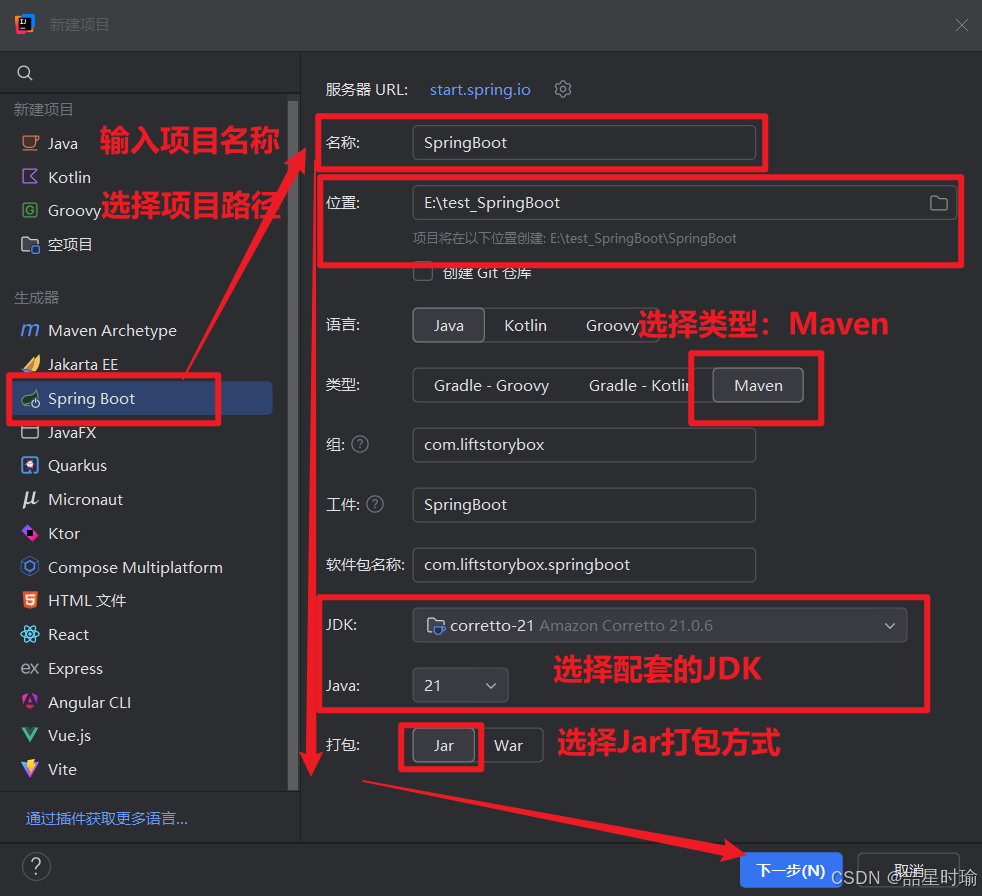Select the Vite lightning icon
Image resolution: width=982 pixels, height=896 pixels.
point(30,769)
